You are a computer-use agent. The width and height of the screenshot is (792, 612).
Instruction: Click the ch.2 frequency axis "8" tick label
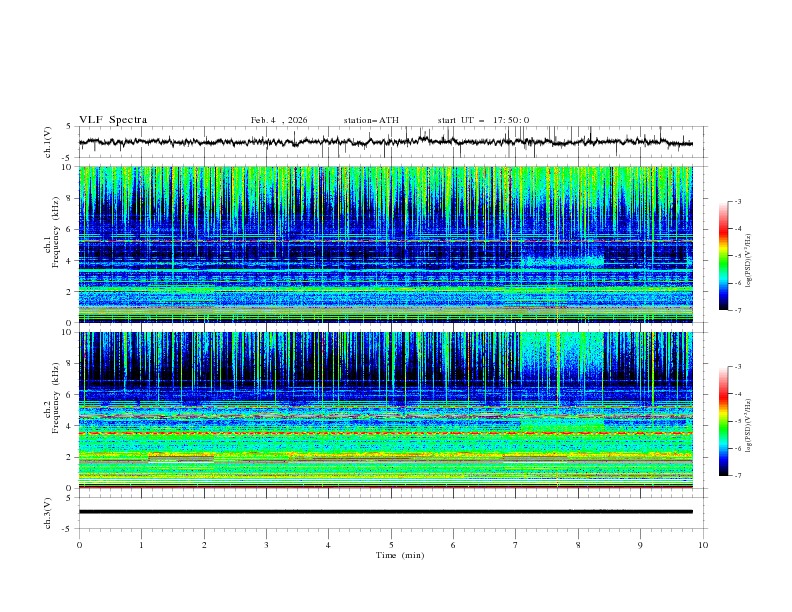coord(70,364)
